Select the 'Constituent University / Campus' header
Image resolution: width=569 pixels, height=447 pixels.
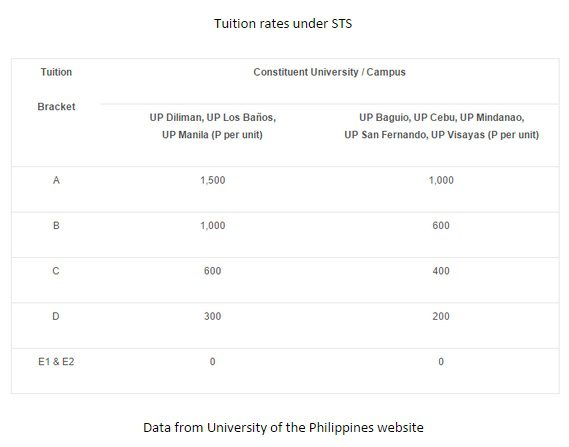[x=329, y=72]
